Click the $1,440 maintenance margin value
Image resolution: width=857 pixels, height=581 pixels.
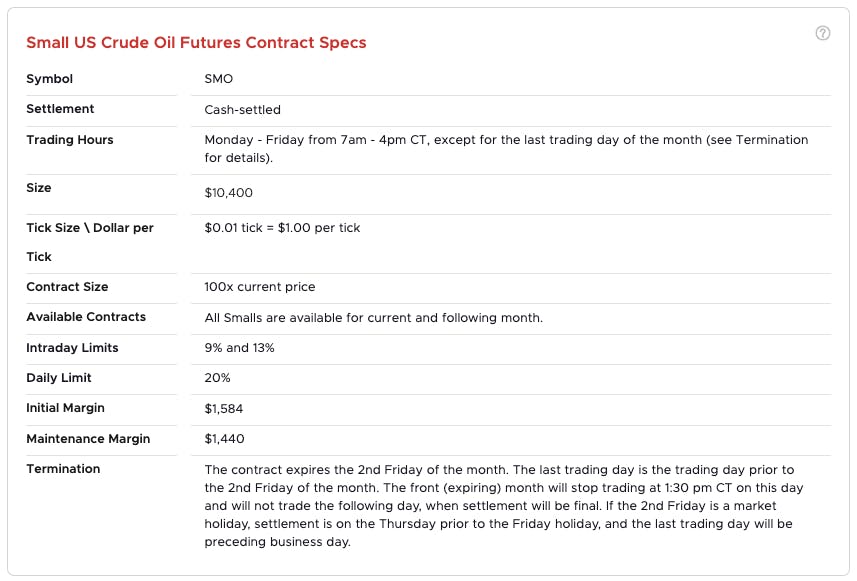pos(224,439)
